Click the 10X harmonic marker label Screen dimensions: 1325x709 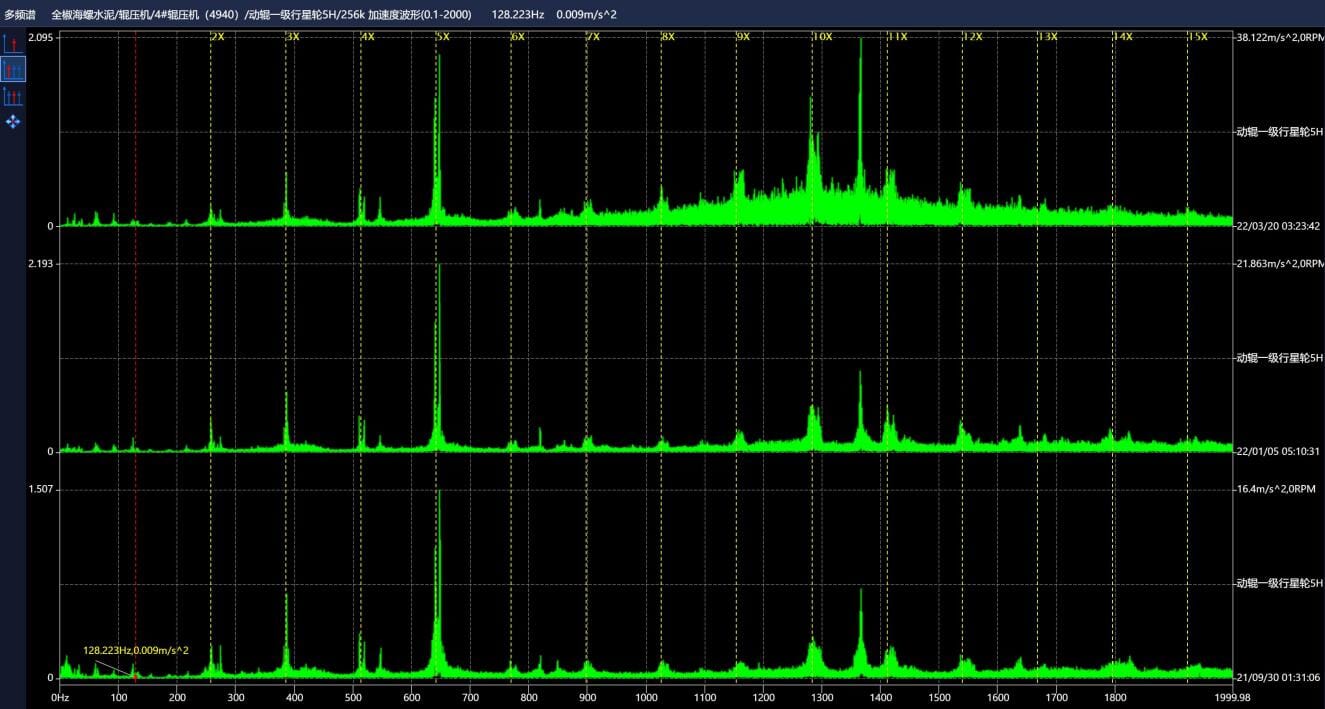pos(822,37)
